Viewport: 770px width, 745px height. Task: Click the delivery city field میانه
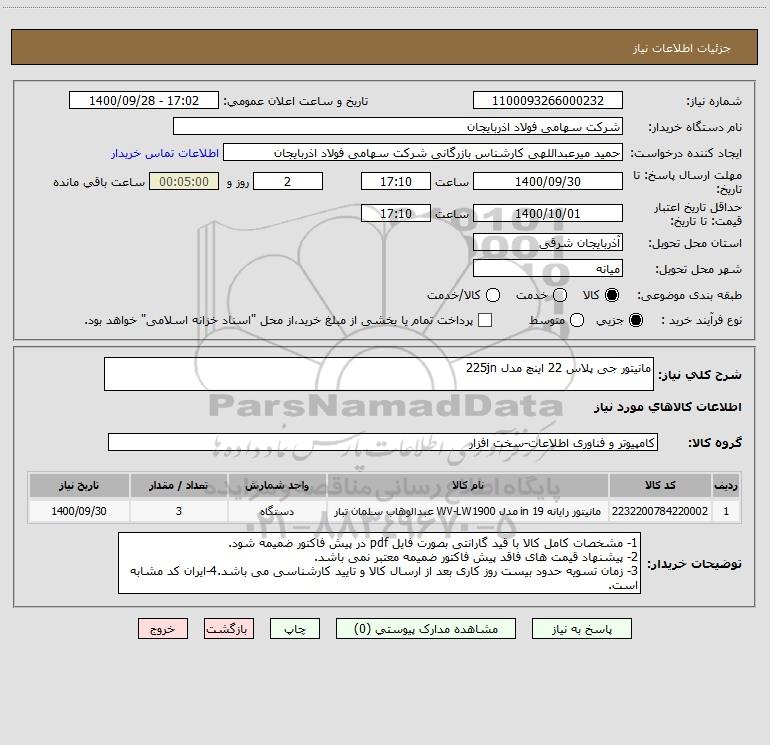tap(548, 268)
